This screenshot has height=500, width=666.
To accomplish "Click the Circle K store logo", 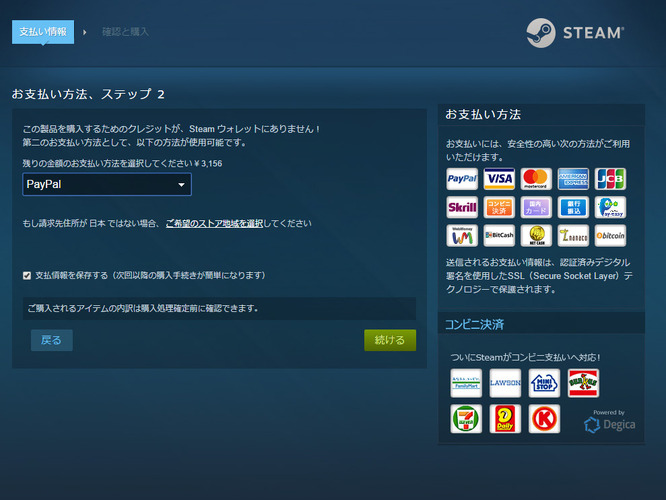I will click(x=544, y=419).
